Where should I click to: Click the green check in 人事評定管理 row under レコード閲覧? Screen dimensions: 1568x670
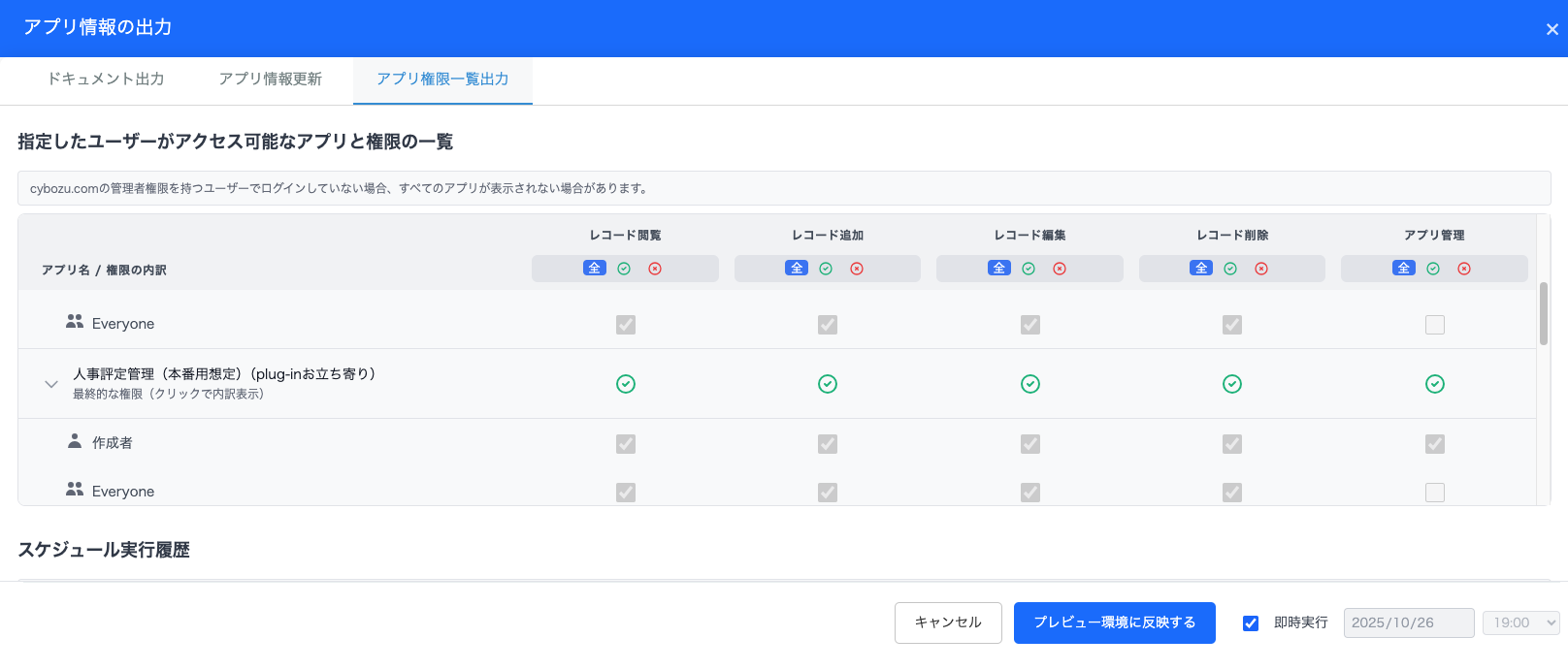click(626, 384)
